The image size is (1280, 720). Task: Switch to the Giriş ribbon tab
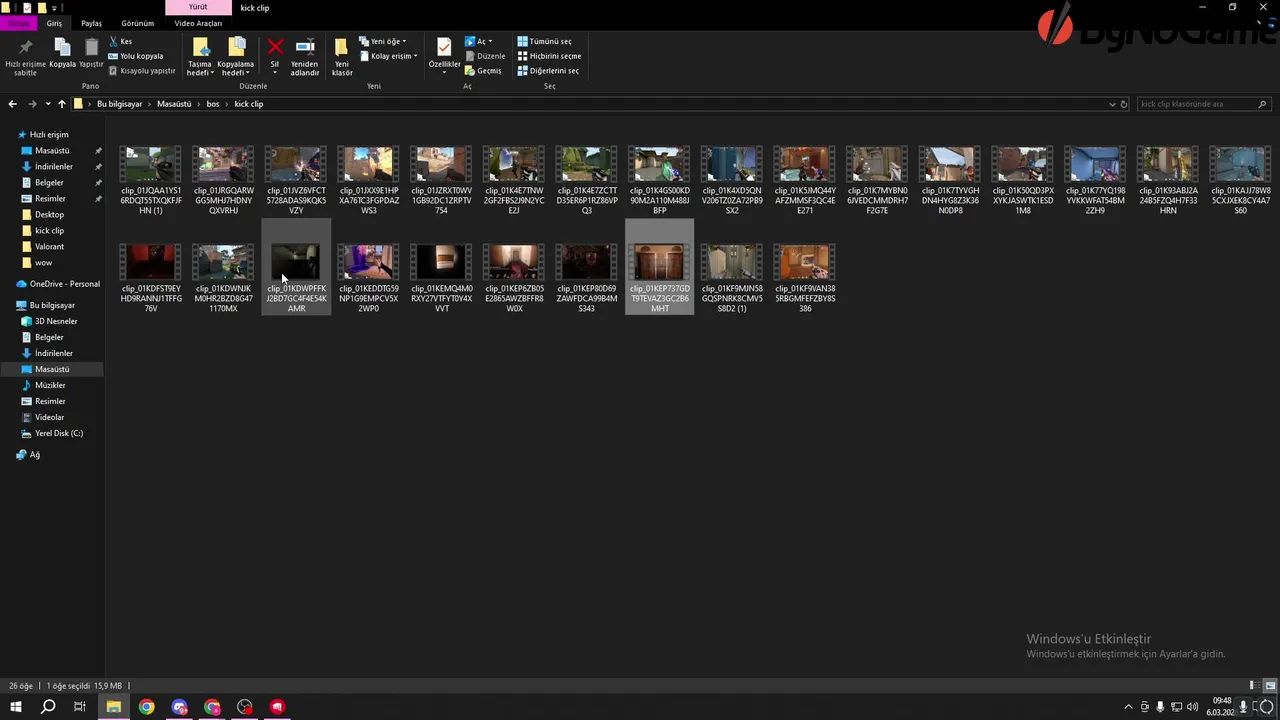pyautogui.click(x=54, y=23)
